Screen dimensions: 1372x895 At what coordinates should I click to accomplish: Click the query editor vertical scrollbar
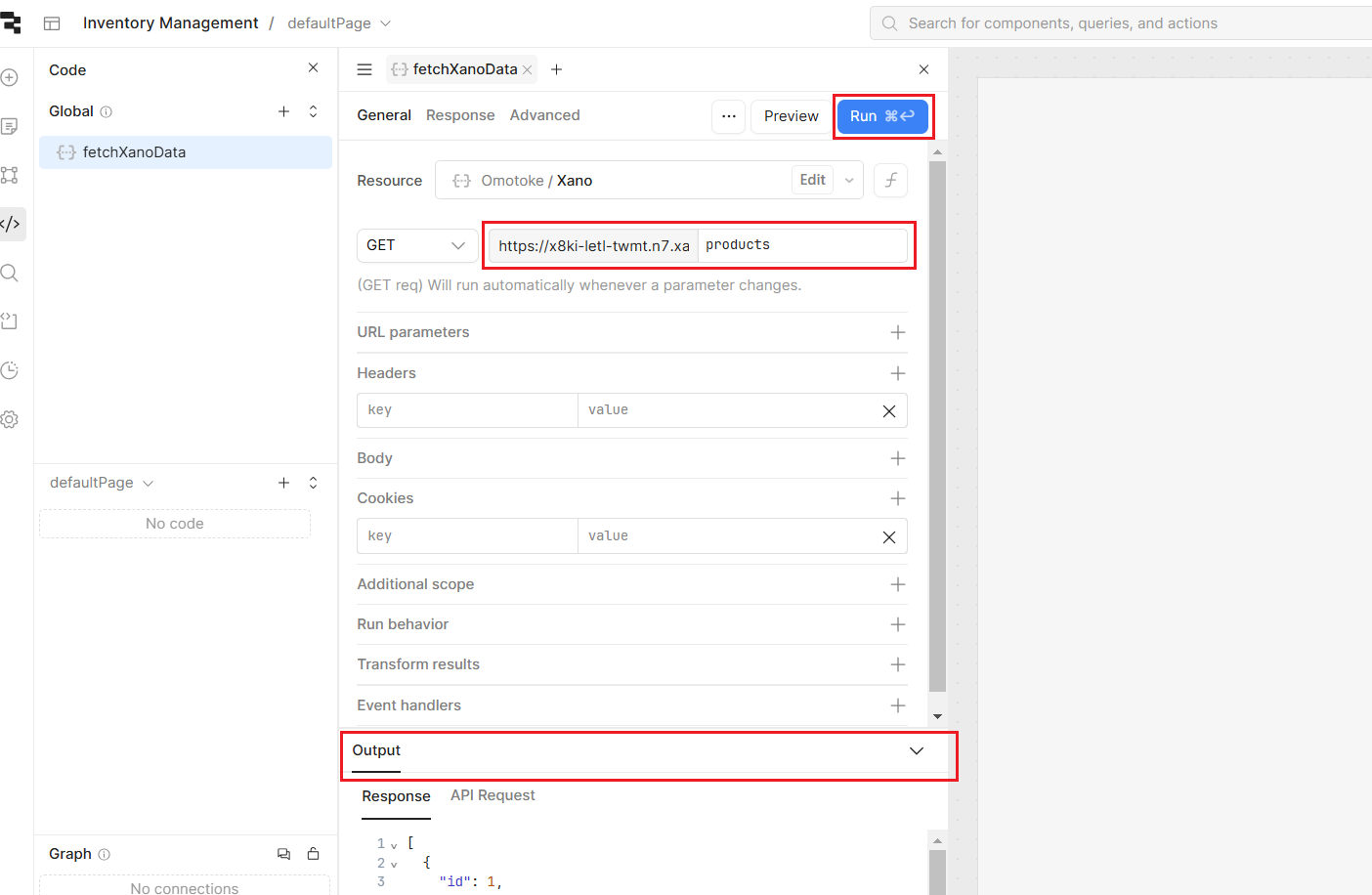click(937, 426)
